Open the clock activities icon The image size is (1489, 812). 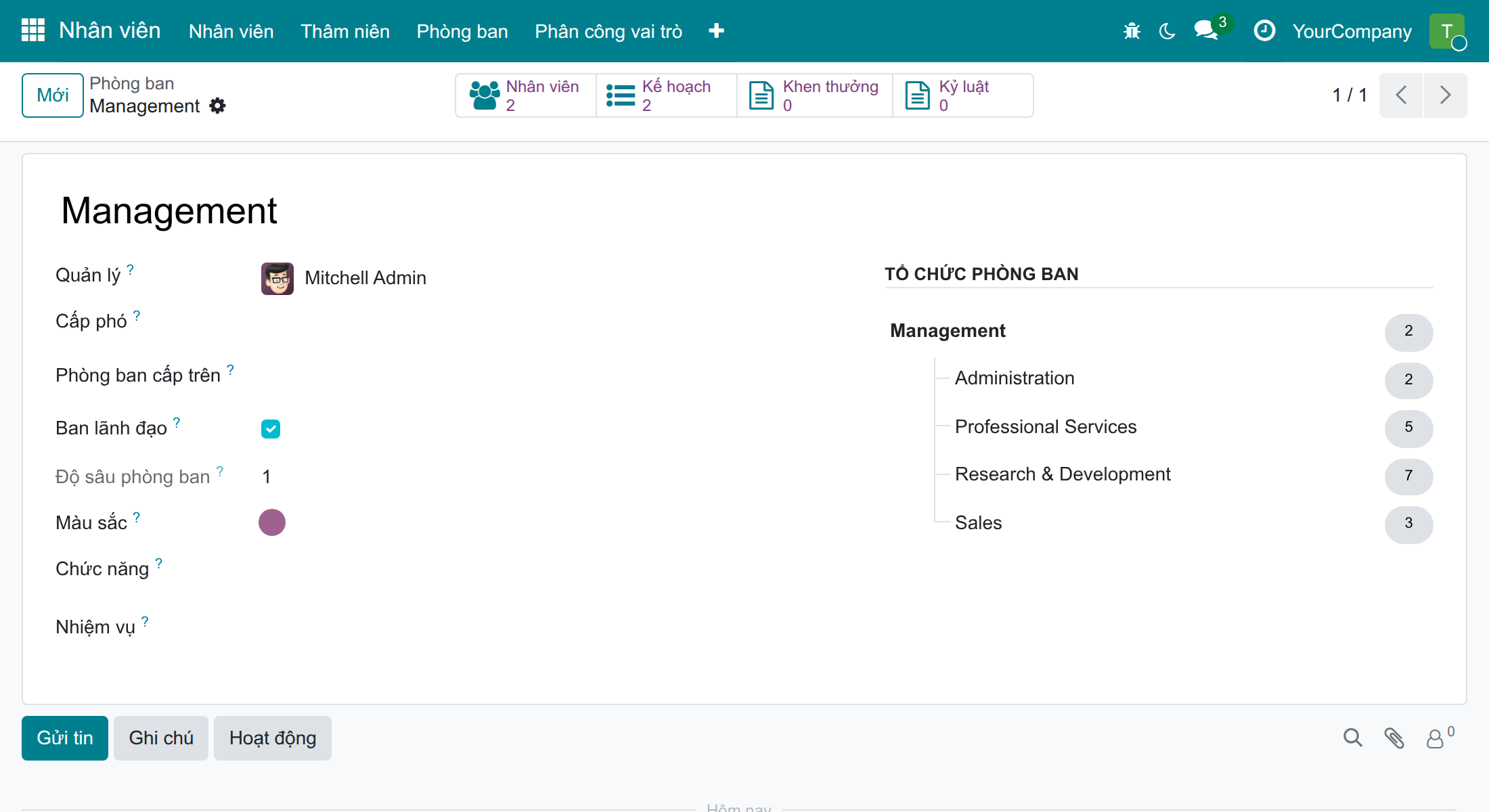1264,30
